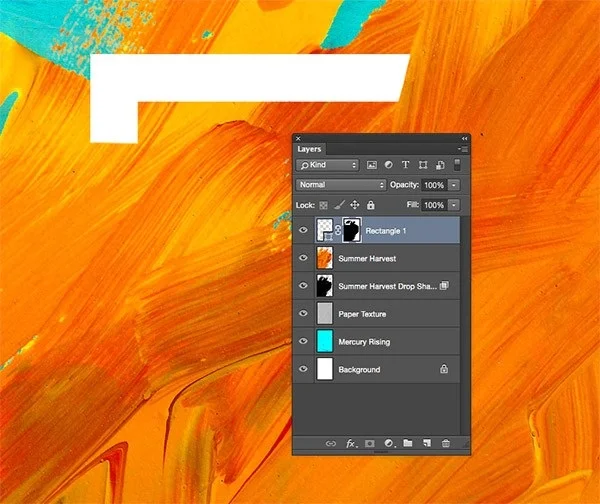Switch to the Layers tab
Screen dimensions: 600x504
(309, 149)
